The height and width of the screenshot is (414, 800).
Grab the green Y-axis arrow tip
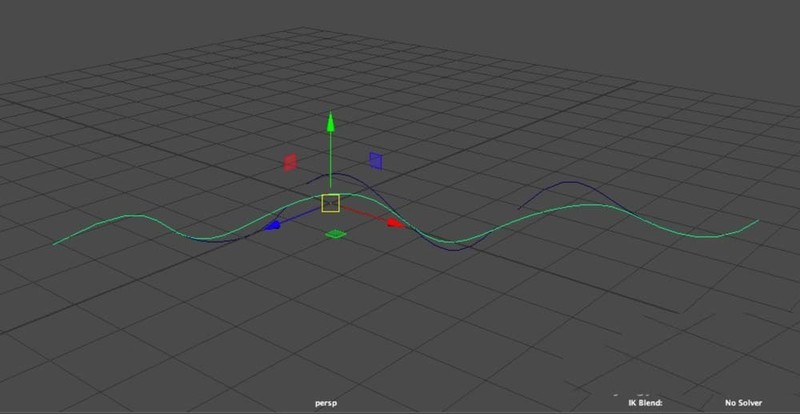(x=331, y=122)
